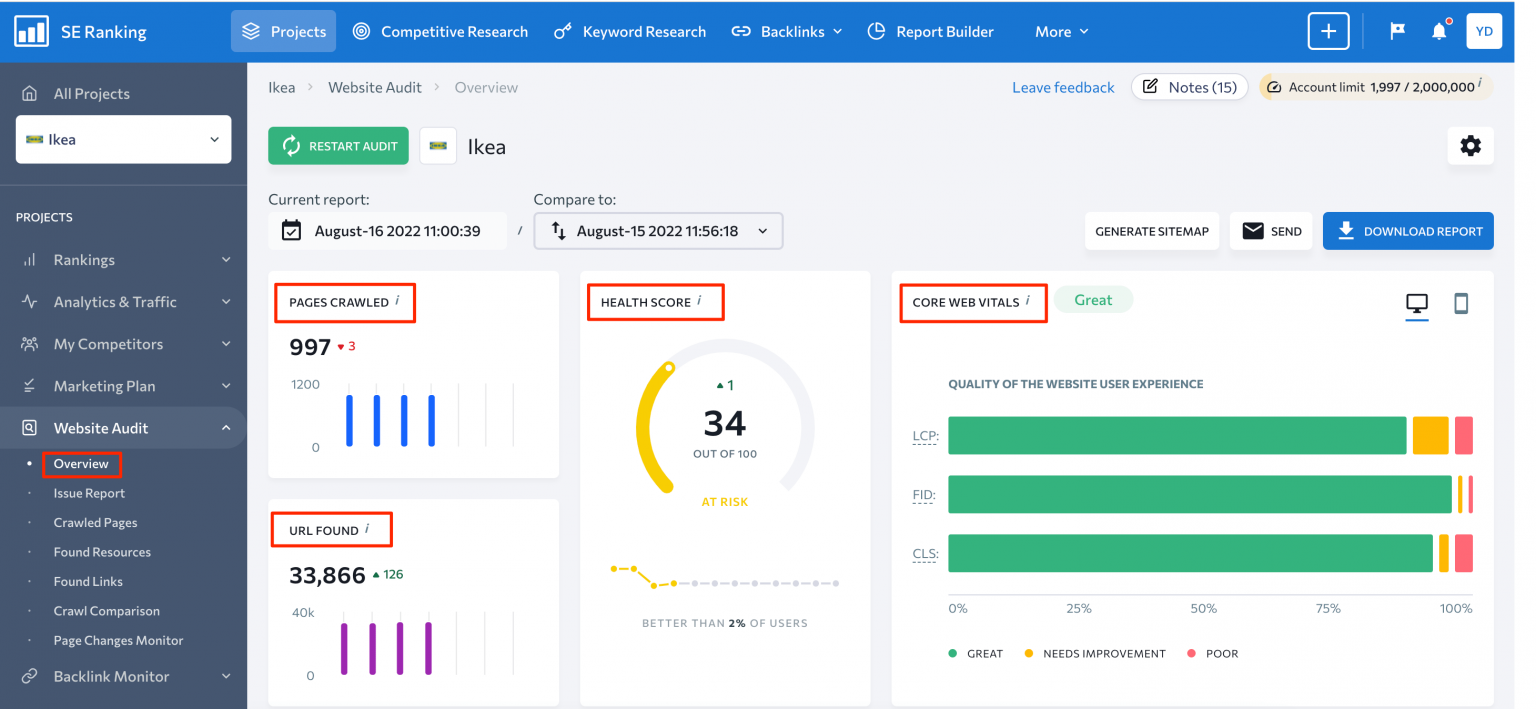
Task: Open the Compare to date dropdown
Action: tap(658, 231)
